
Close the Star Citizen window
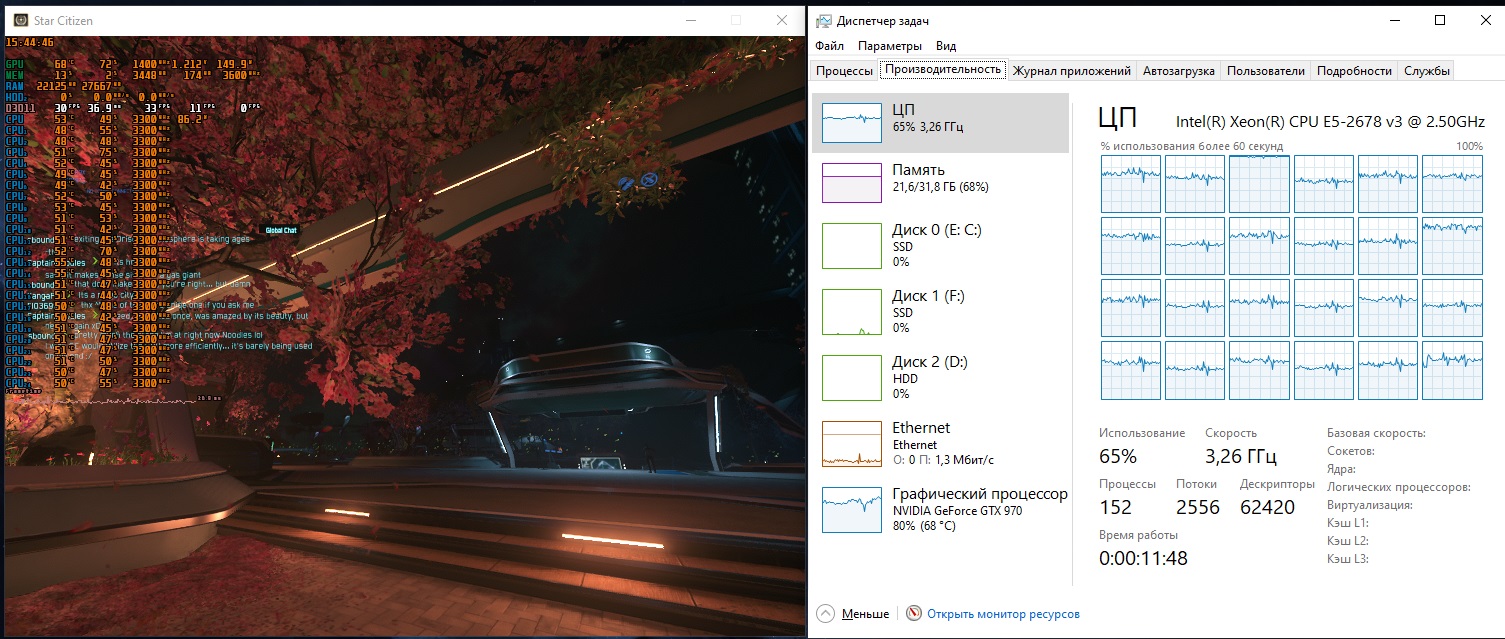point(782,20)
